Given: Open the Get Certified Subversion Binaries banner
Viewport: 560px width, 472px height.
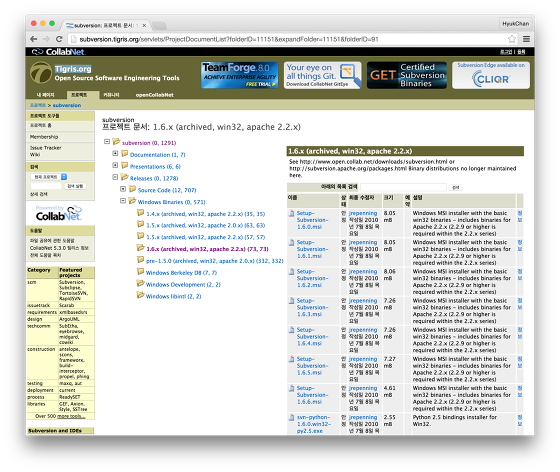Looking at the screenshot, I should click(406, 75).
